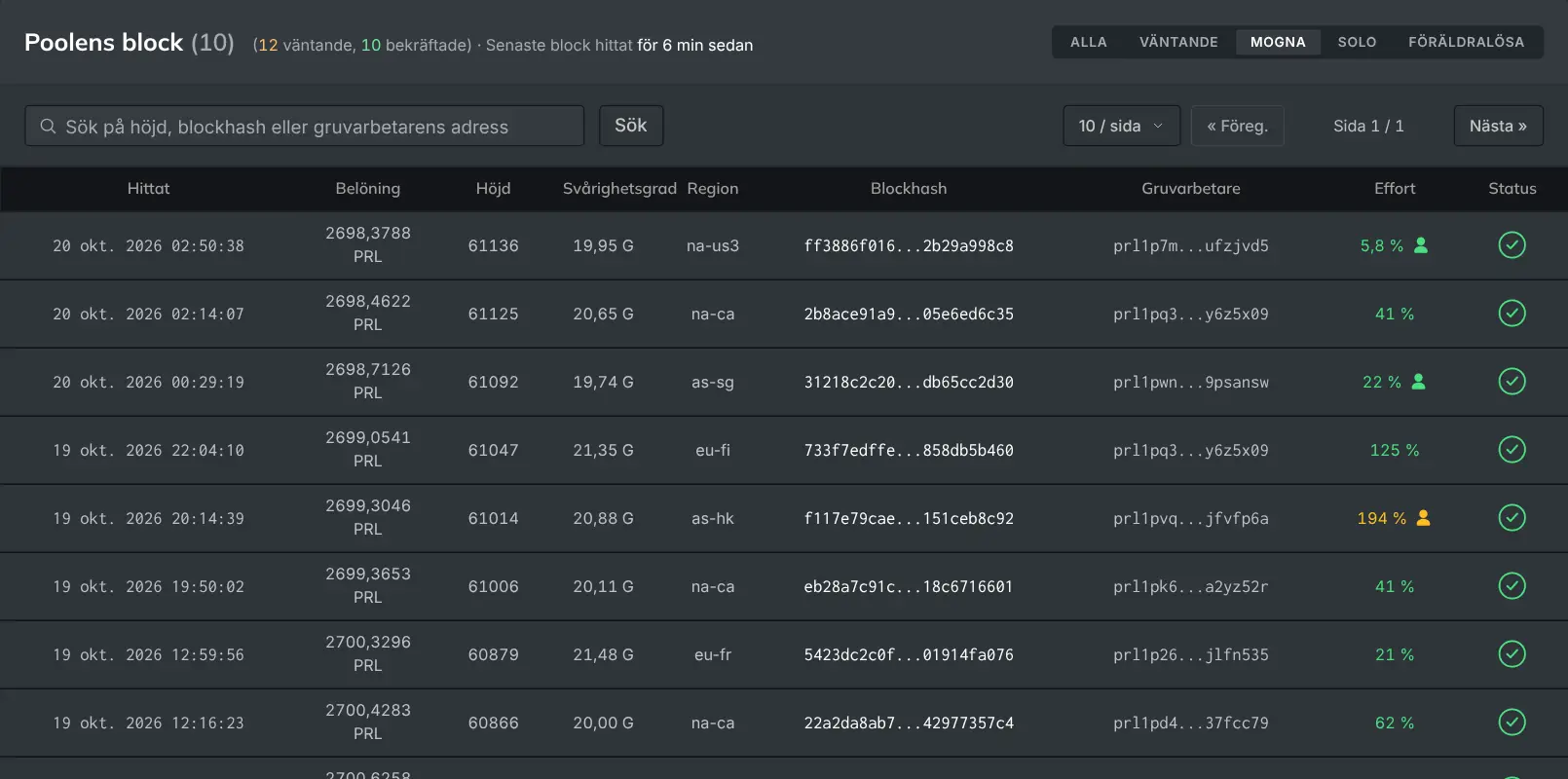Click block height 60879
Screen dimensions: 1568x779
[x=493, y=654]
